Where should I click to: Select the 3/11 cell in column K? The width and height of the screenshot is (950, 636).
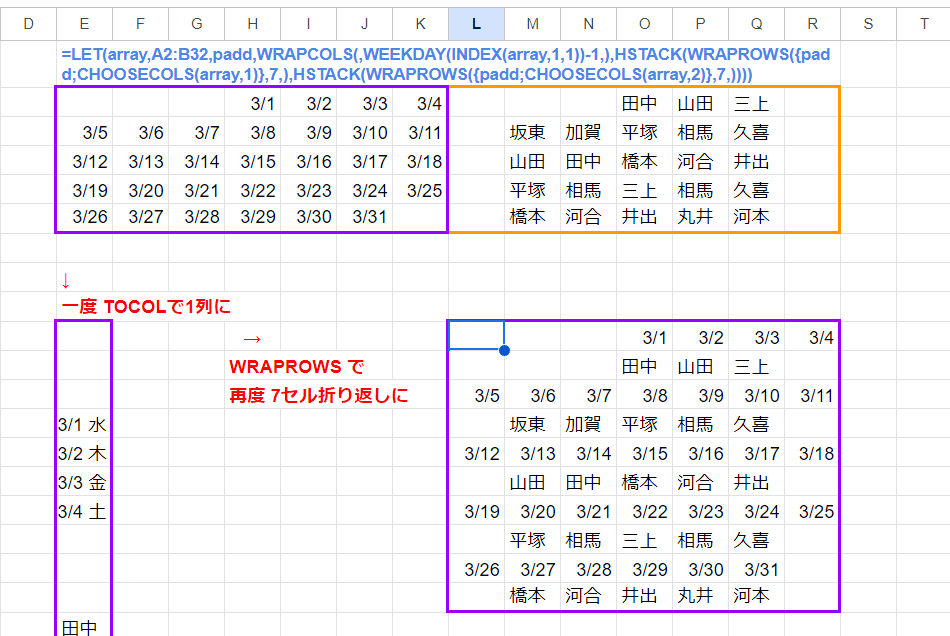tap(420, 133)
